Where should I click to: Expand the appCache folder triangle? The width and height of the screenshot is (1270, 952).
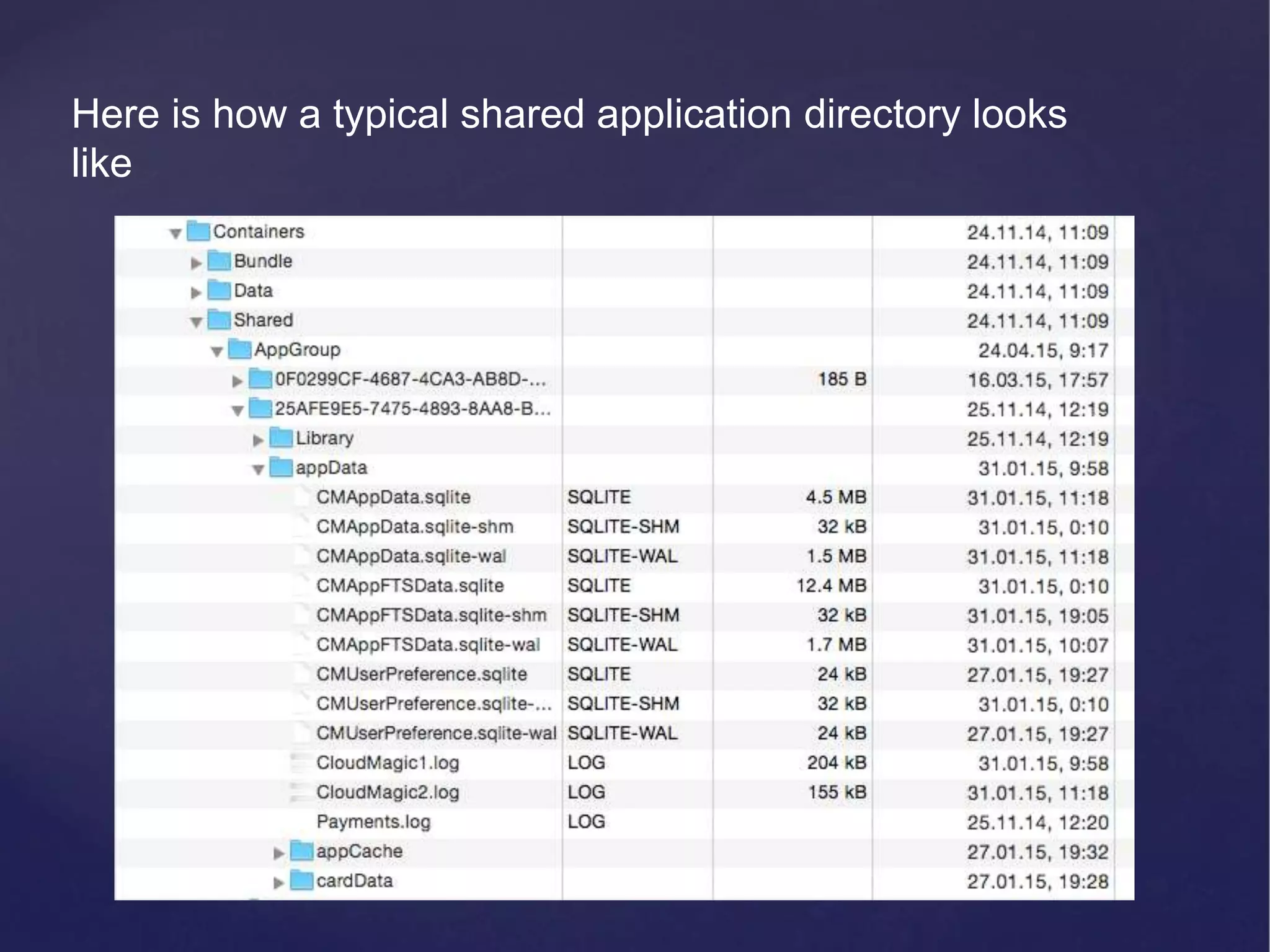pos(278,853)
